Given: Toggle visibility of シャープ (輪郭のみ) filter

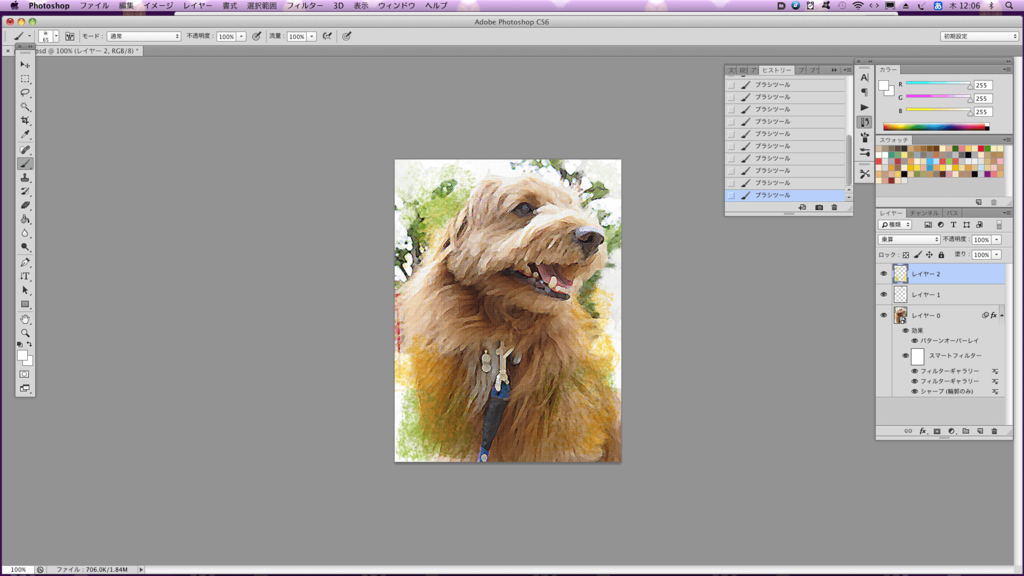Looking at the screenshot, I should pyautogui.click(x=914, y=391).
